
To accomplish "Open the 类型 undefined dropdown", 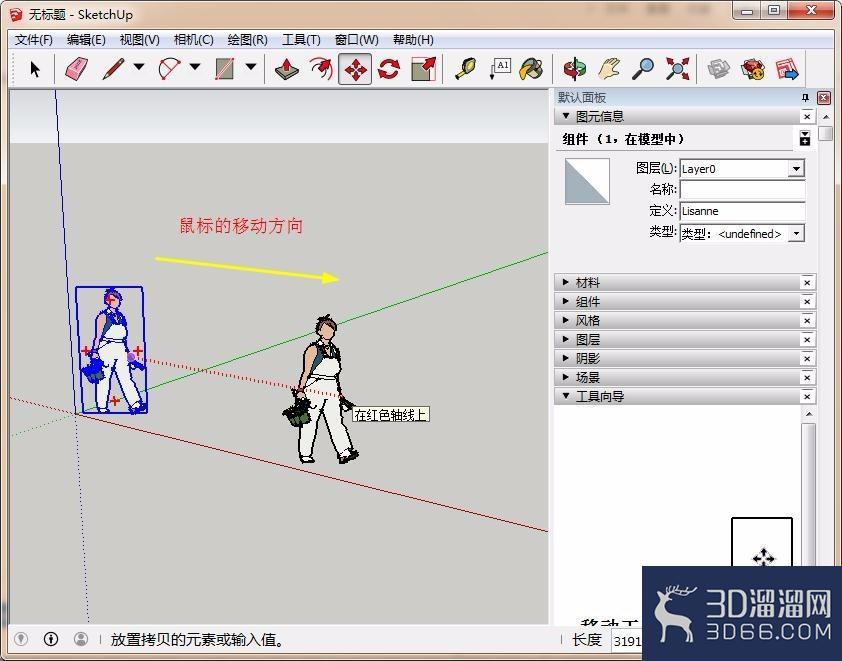I will click(x=796, y=234).
